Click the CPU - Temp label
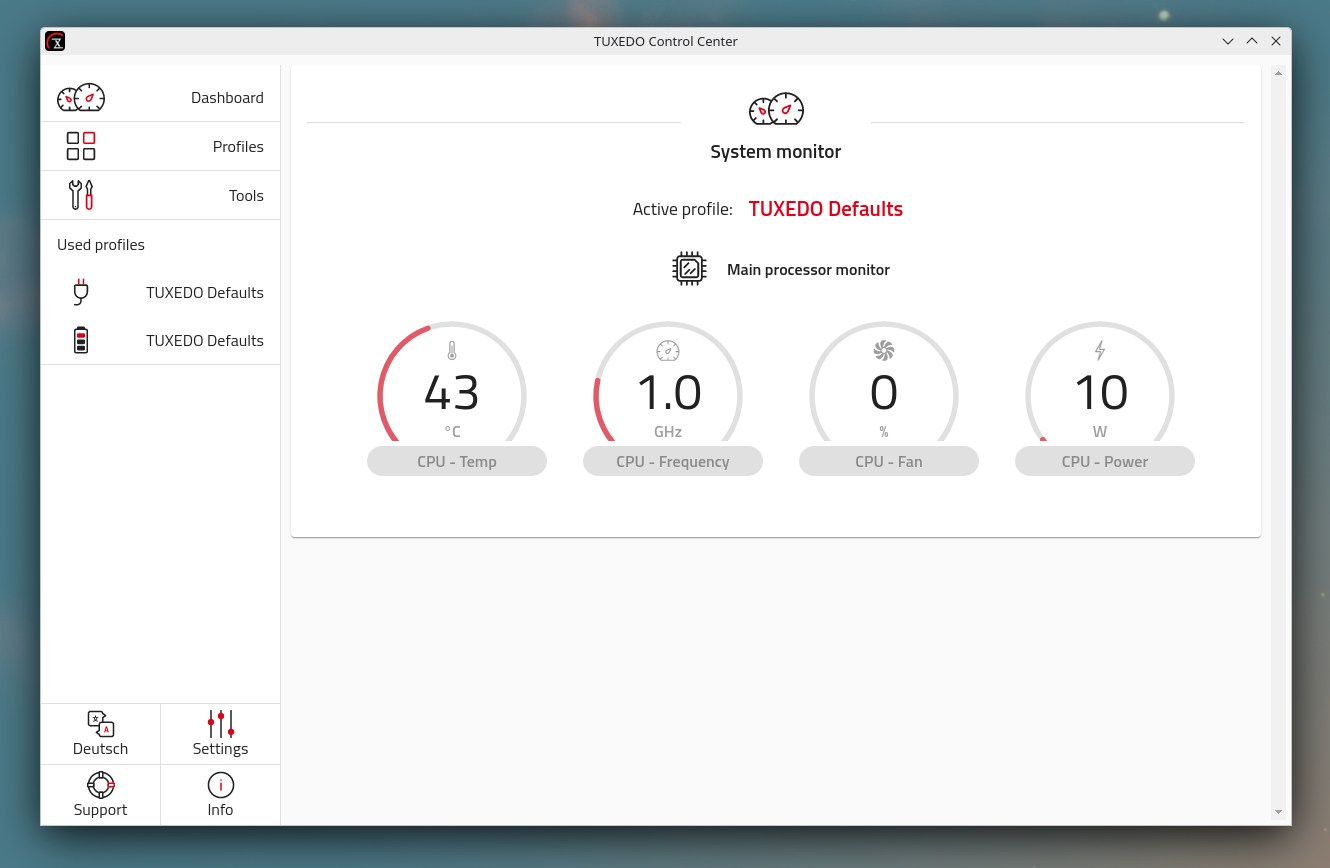Viewport: 1330px width, 868px height. point(457,461)
